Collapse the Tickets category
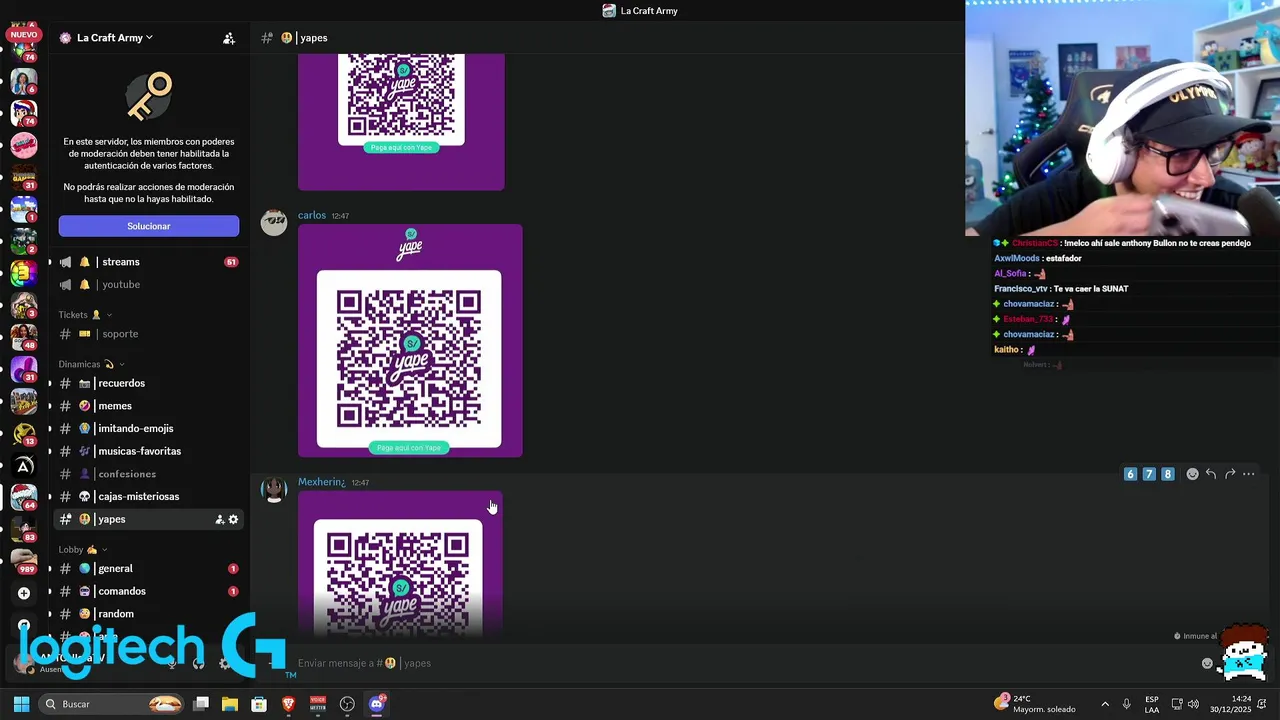1280x720 pixels. (85, 315)
